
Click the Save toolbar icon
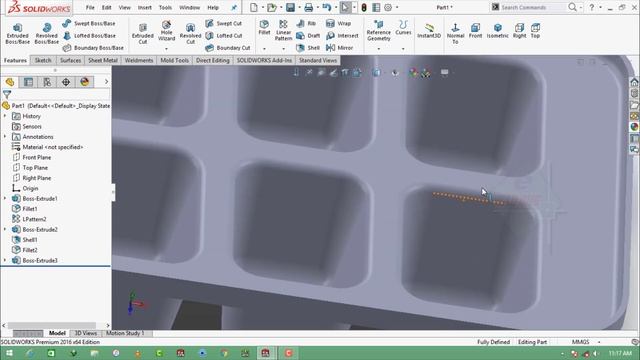tap(290, 7)
